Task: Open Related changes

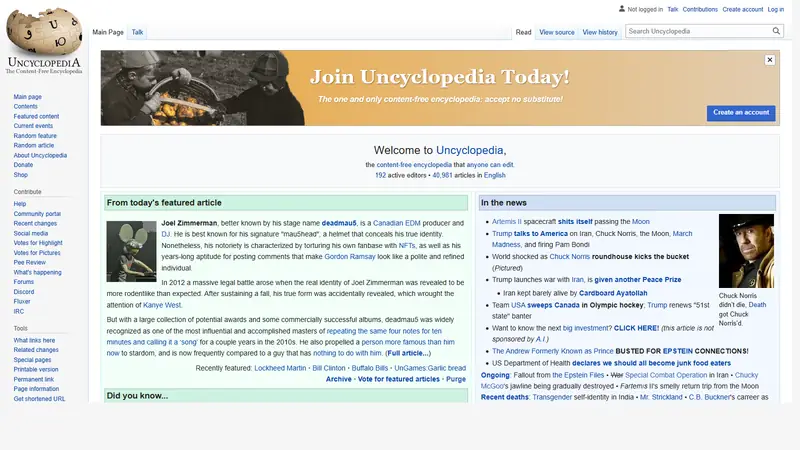Action: (36, 351)
